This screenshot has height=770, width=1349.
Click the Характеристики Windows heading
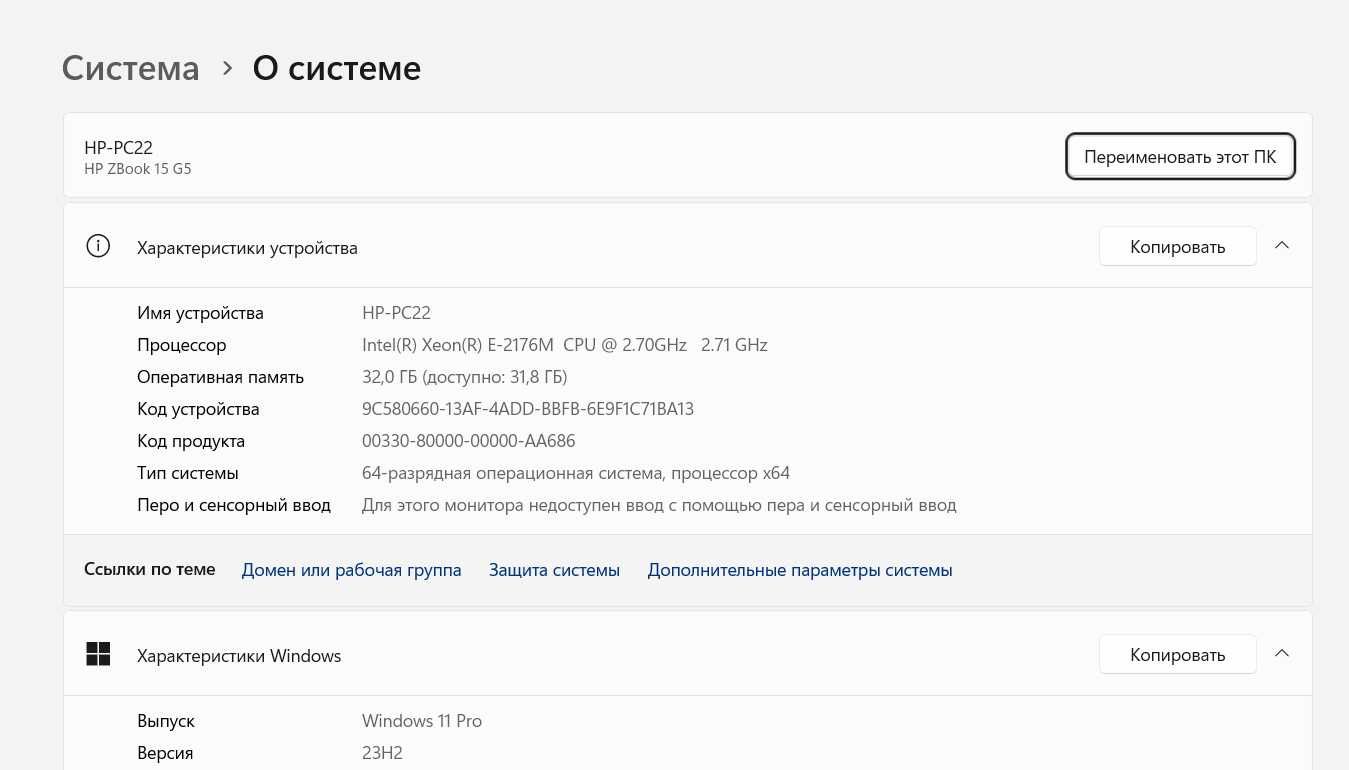point(239,656)
